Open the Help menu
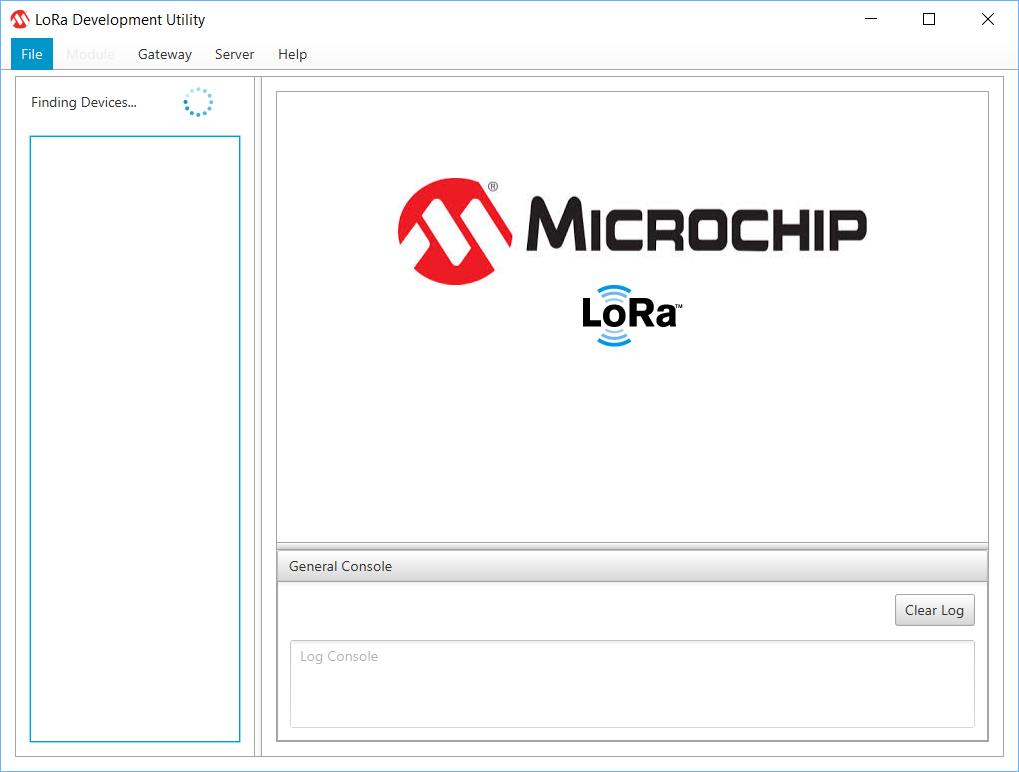Screen dimensions: 1019x772 292,54
